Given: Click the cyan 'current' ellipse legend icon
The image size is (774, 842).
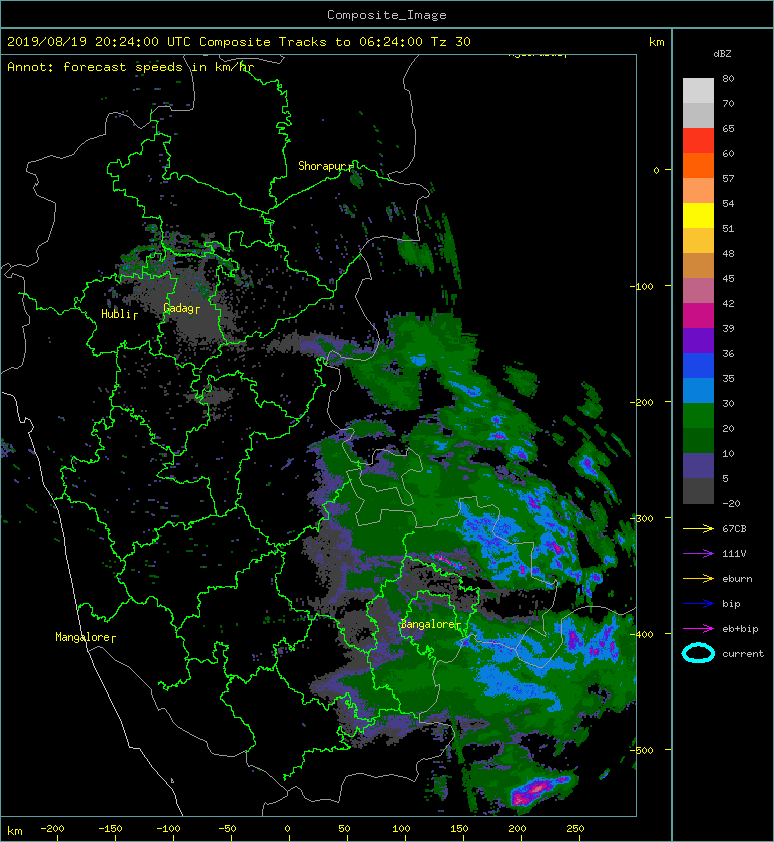Looking at the screenshot, I should pos(698,653).
